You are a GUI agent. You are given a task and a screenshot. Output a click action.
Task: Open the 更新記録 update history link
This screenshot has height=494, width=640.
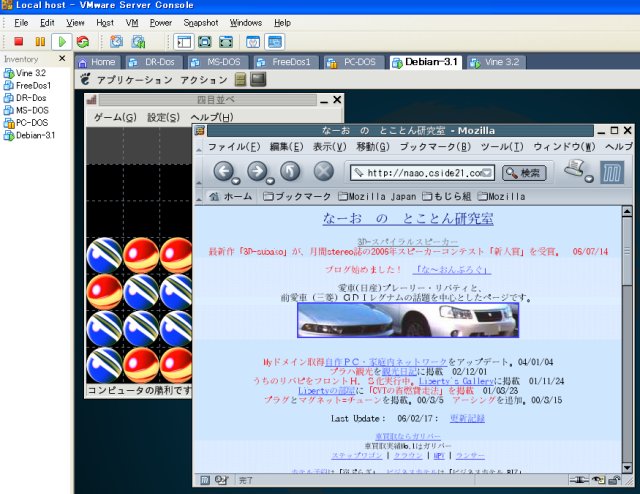(x=466, y=418)
